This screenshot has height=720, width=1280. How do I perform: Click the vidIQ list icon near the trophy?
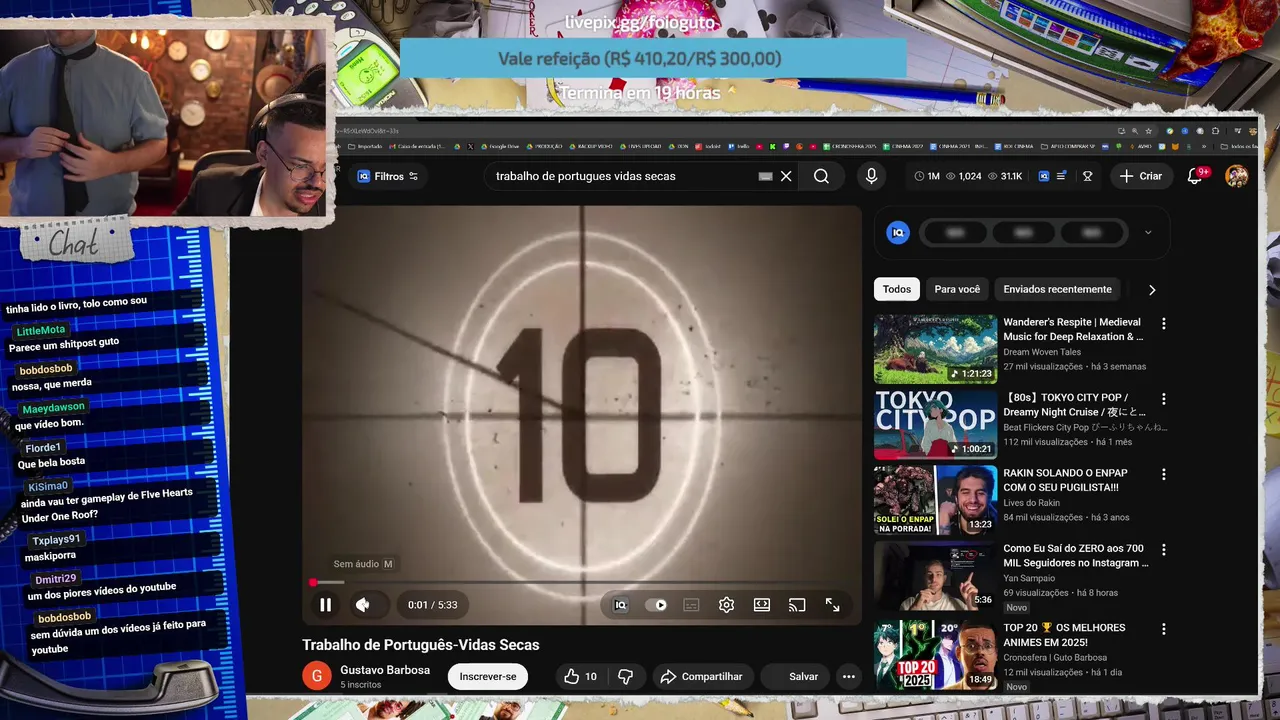coord(1060,176)
